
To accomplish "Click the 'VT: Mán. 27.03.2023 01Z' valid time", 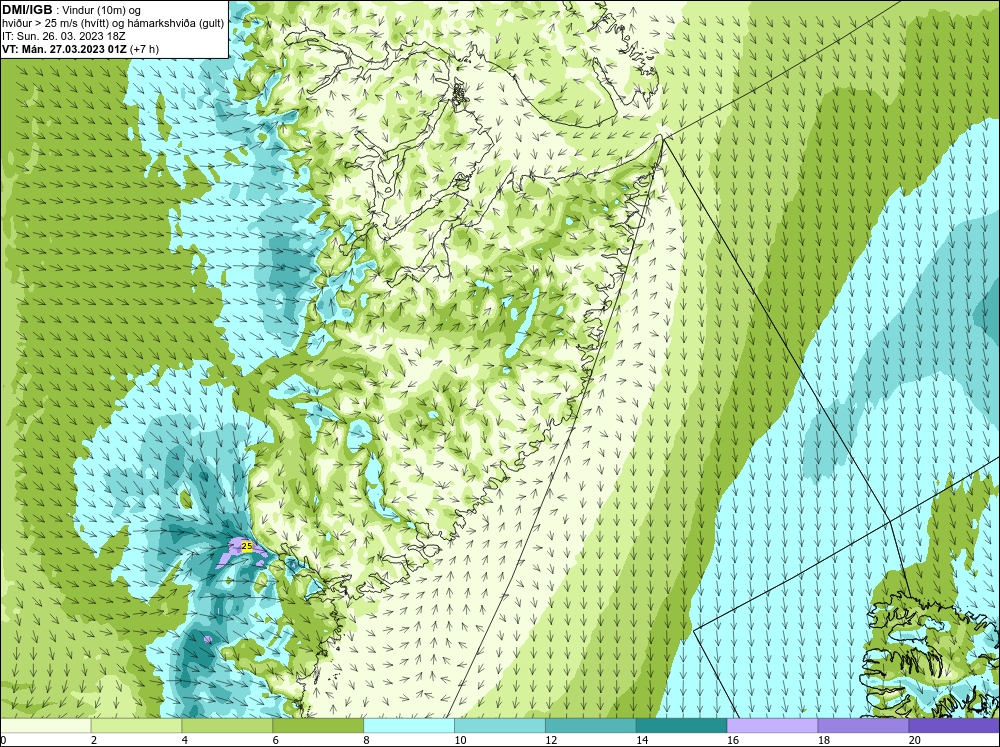I will 64,49.
